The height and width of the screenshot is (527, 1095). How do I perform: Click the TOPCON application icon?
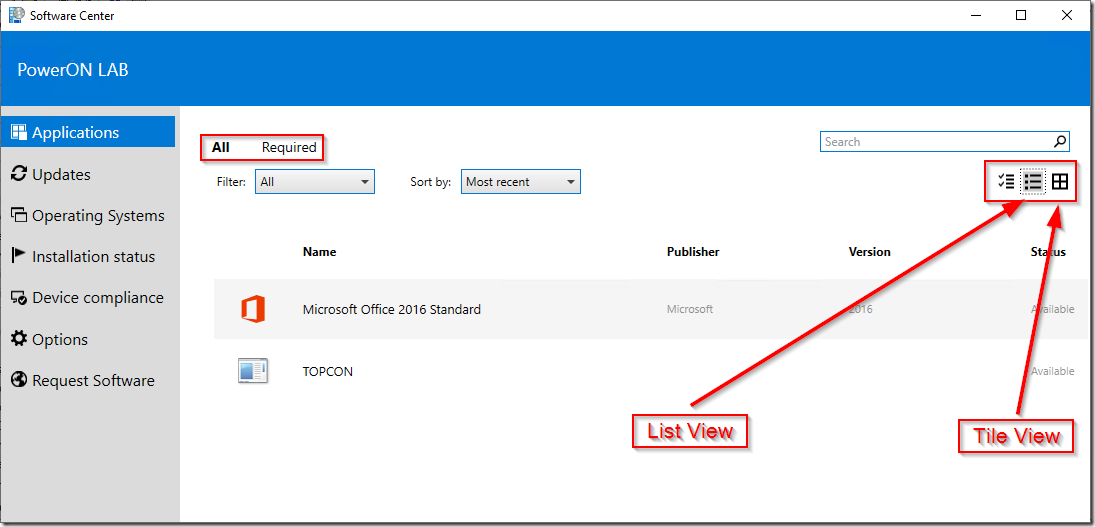(253, 371)
